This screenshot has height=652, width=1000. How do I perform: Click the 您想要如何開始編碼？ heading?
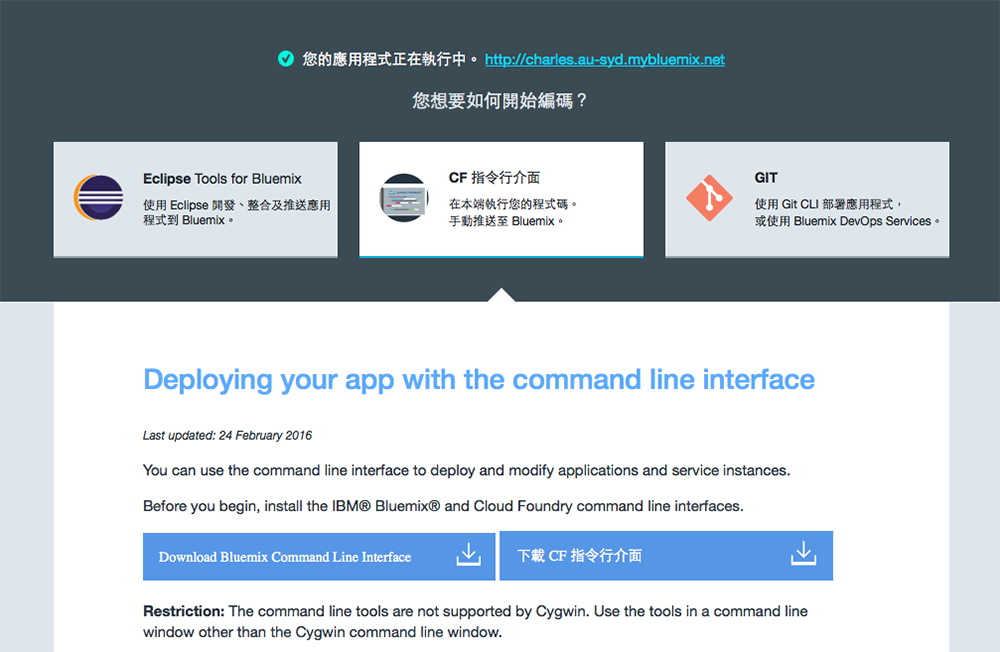click(500, 101)
